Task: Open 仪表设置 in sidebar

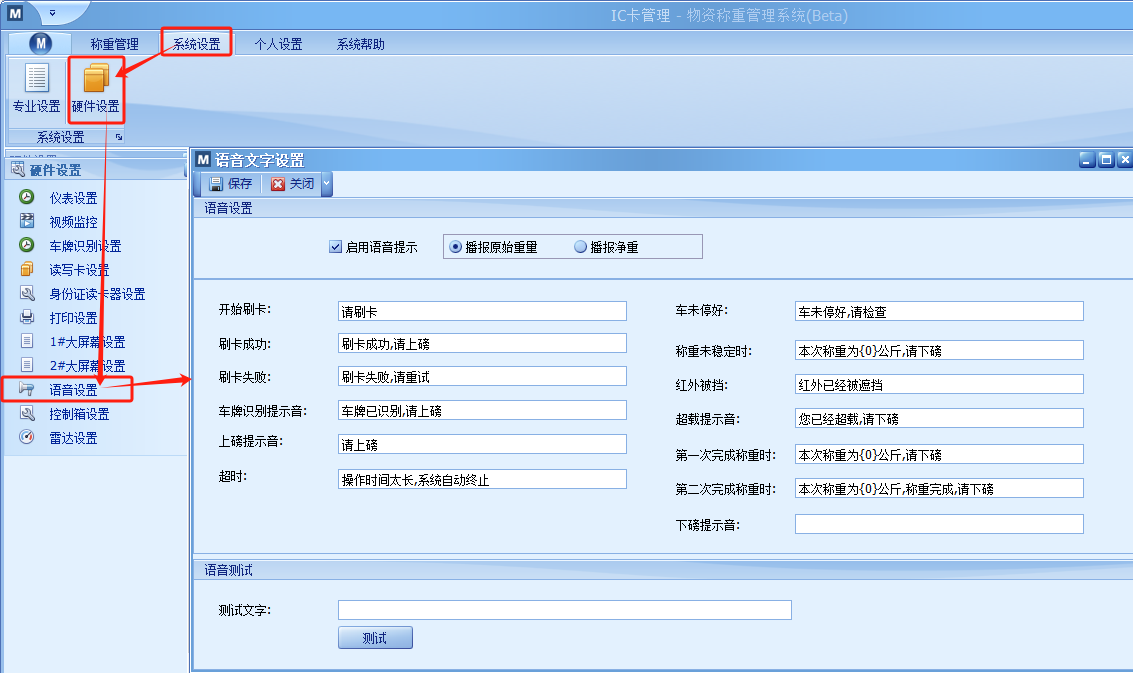Action: tap(73, 197)
